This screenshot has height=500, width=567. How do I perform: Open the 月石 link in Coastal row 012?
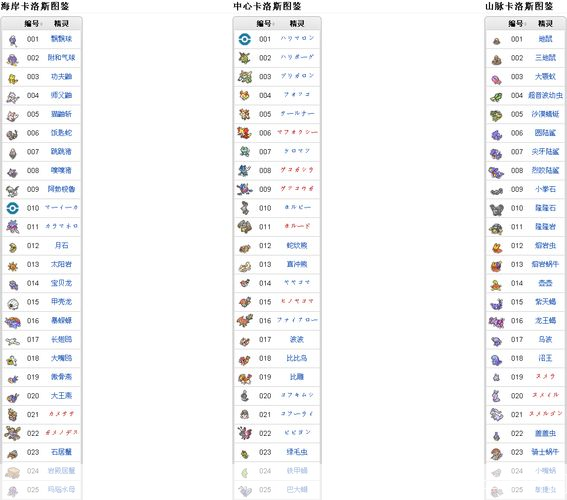coord(61,245)
